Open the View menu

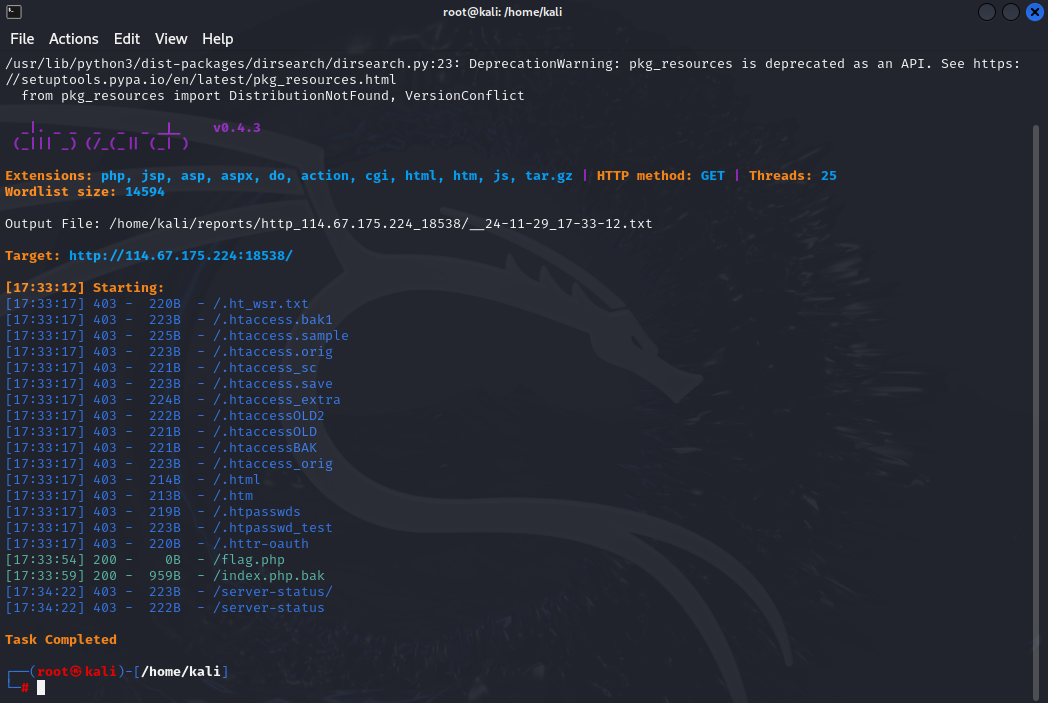171,39
